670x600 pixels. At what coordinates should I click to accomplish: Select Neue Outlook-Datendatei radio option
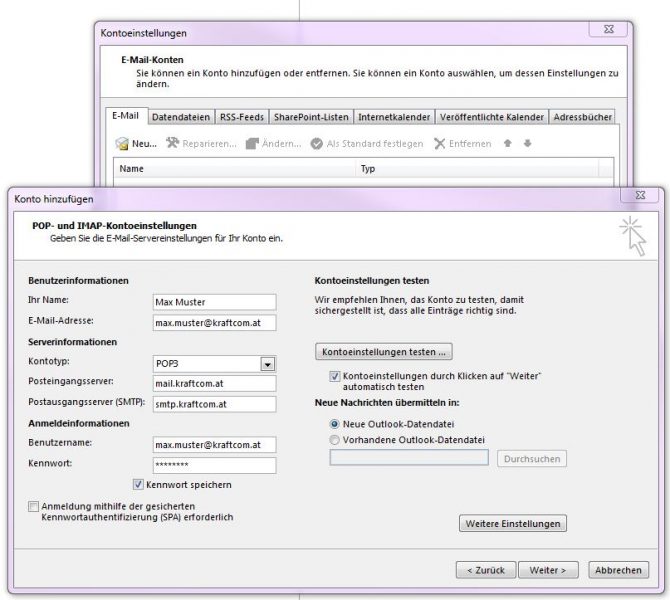point(335,423)
